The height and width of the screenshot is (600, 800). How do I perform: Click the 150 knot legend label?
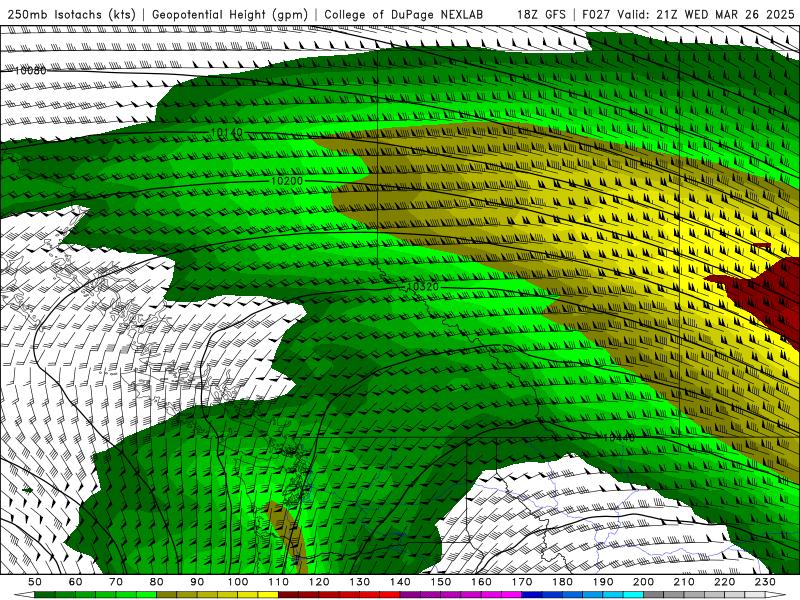click(x=441, y=582)
